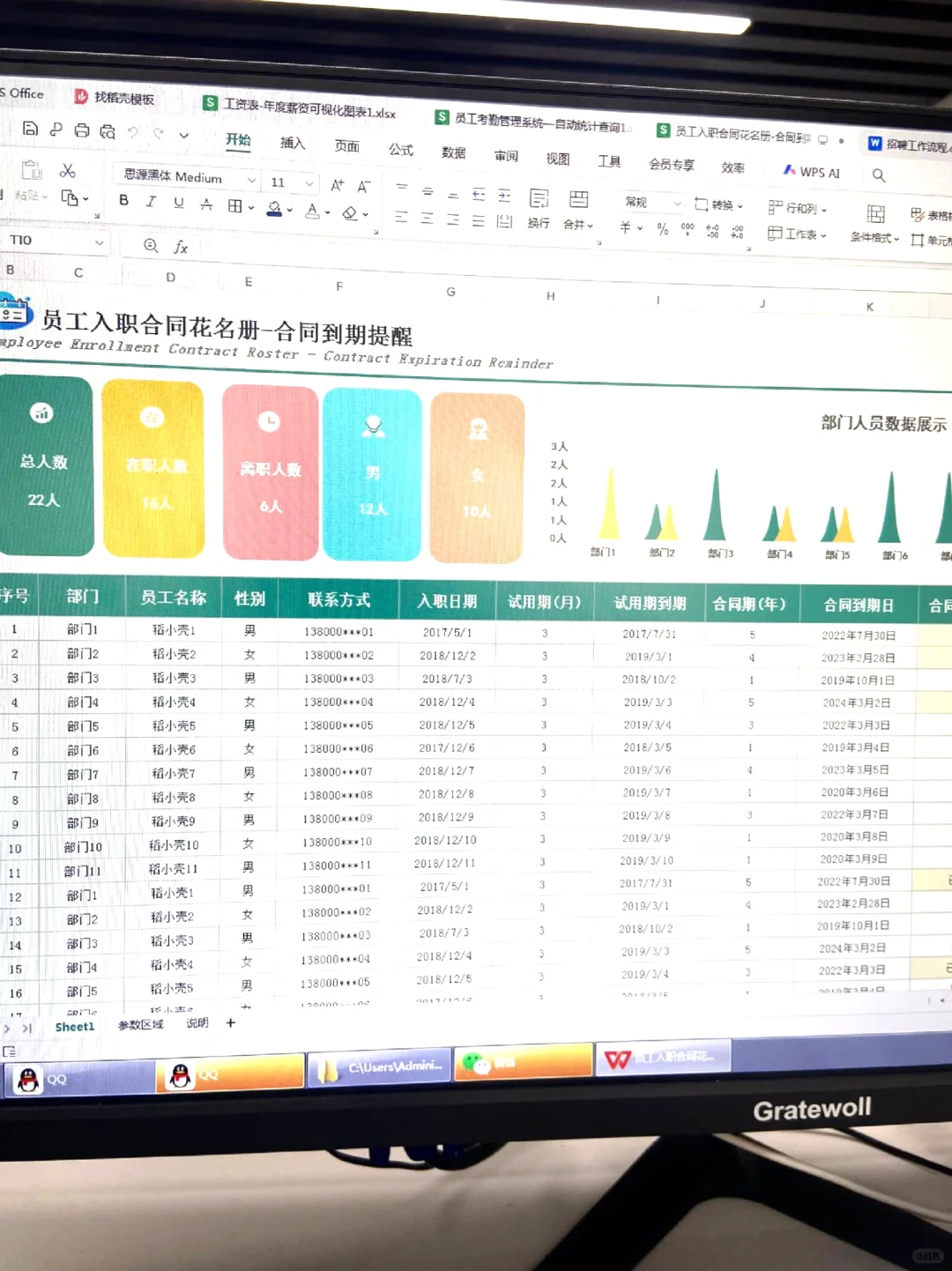
Task: Click the save icon
Action: coord(31,128)
